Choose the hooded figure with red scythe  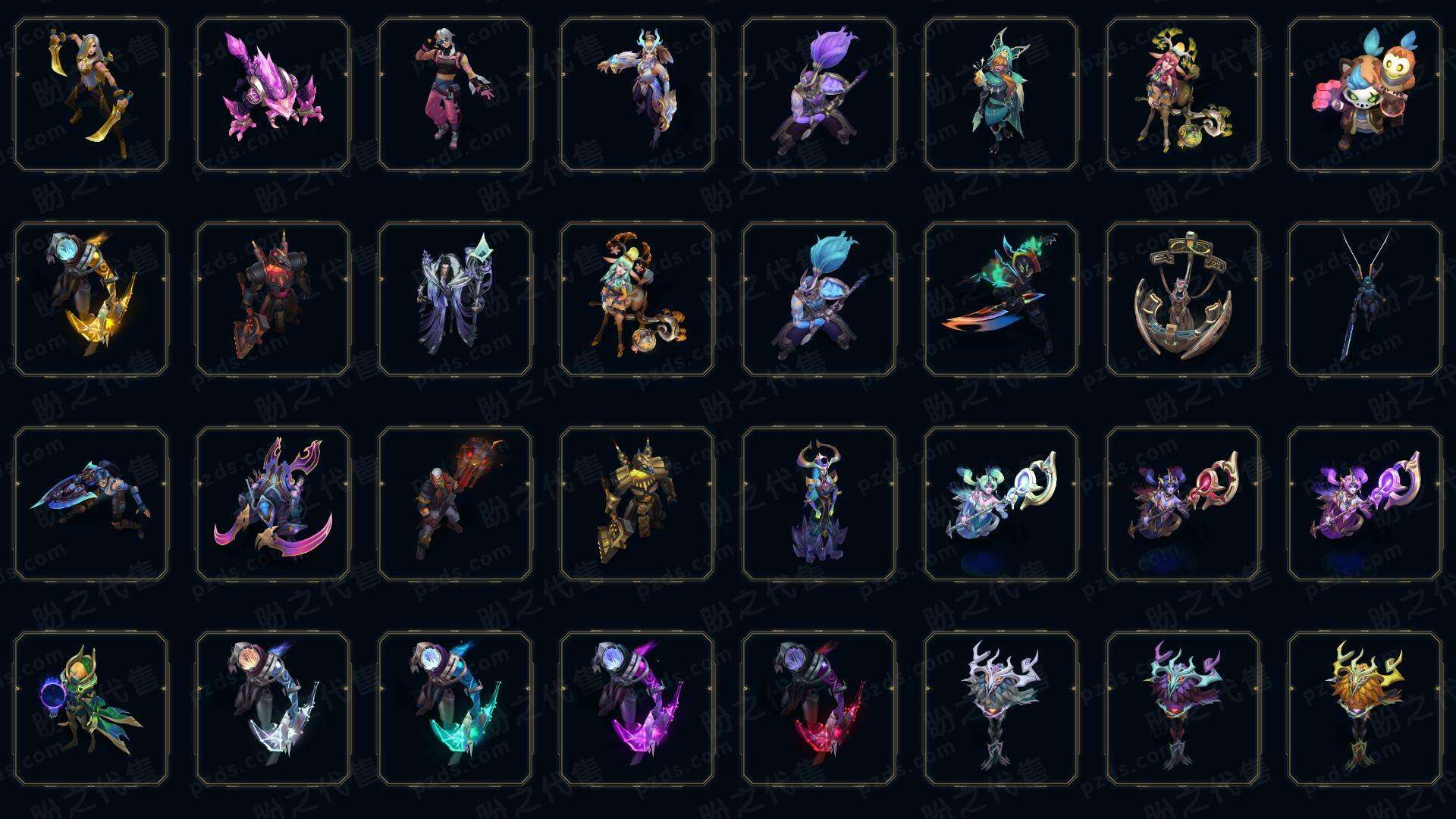click(819, 708)
